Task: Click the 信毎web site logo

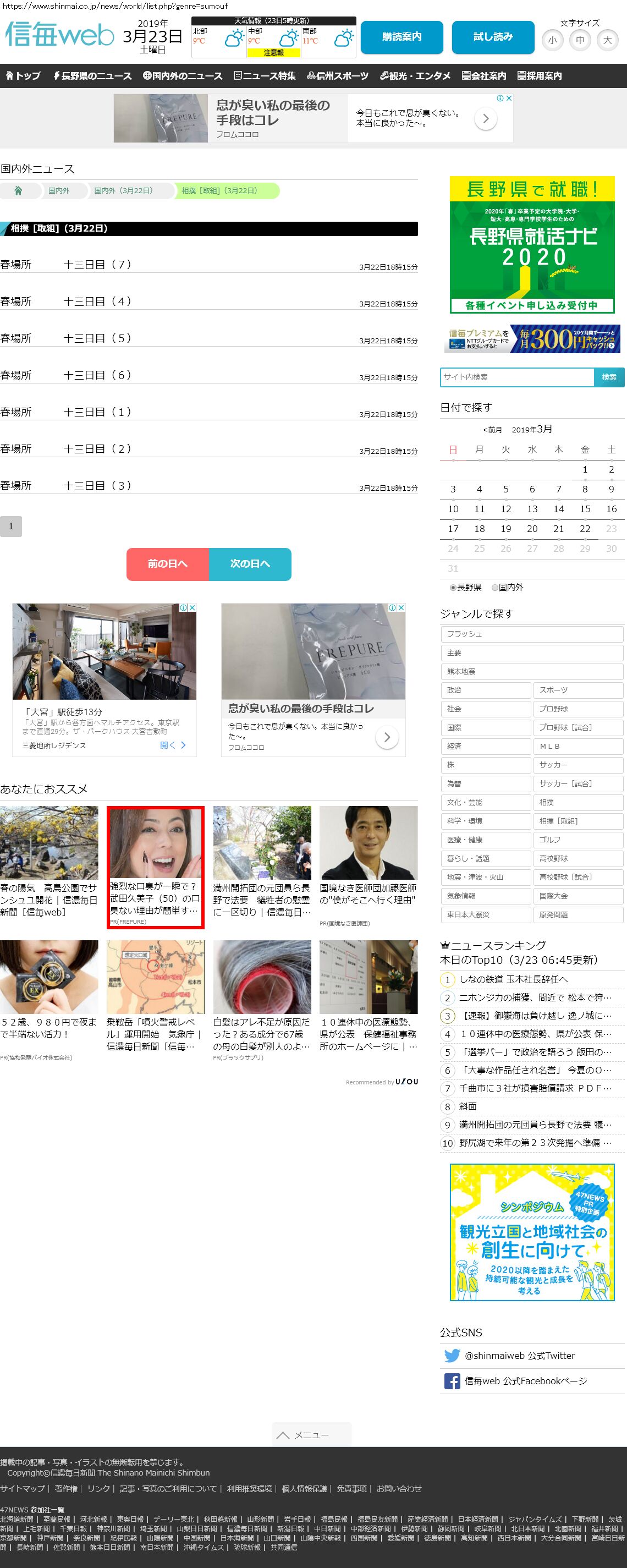Action: pyautogui.click(x=59, y=34)
